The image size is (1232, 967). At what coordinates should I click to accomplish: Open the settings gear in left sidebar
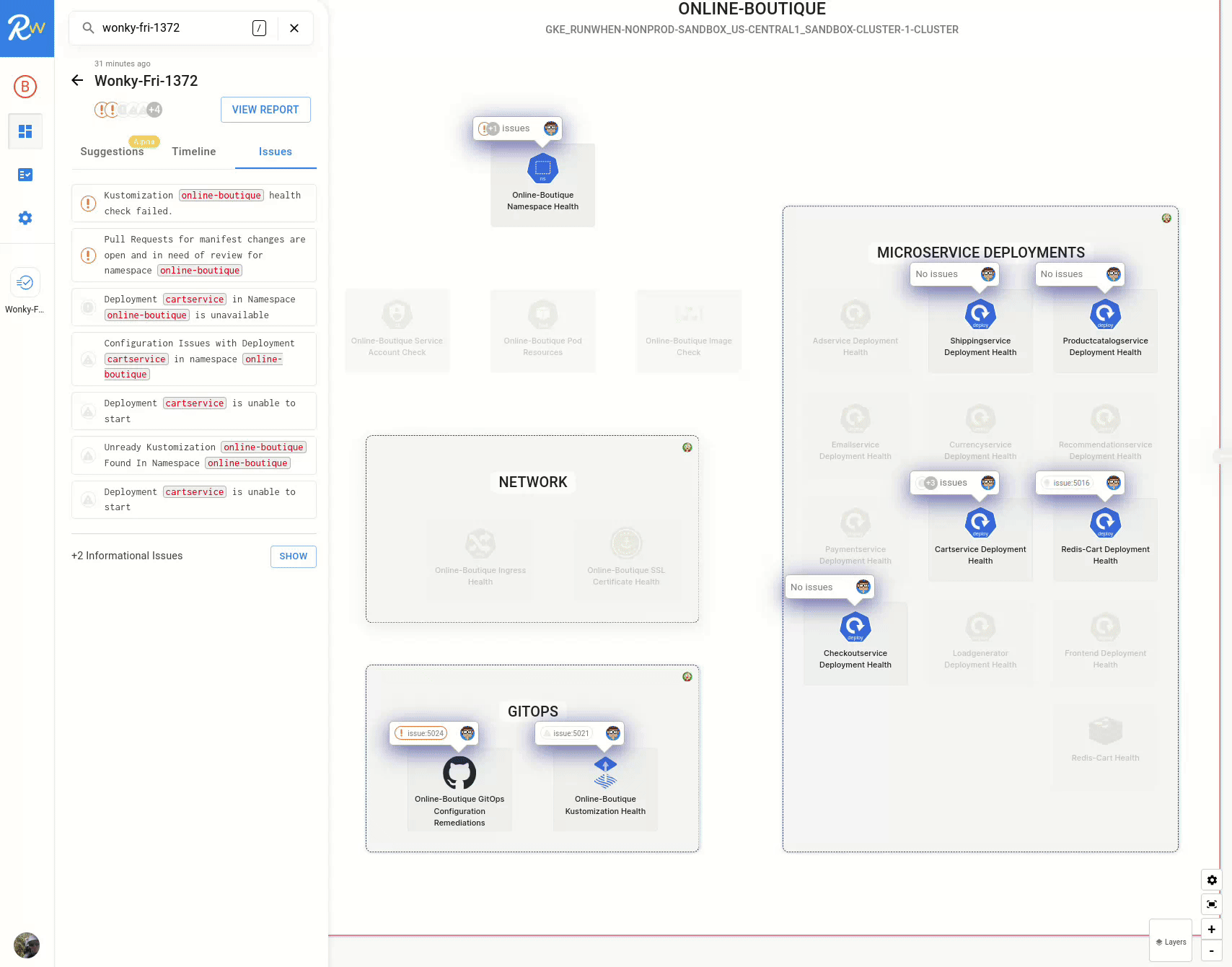pos(25,218)
